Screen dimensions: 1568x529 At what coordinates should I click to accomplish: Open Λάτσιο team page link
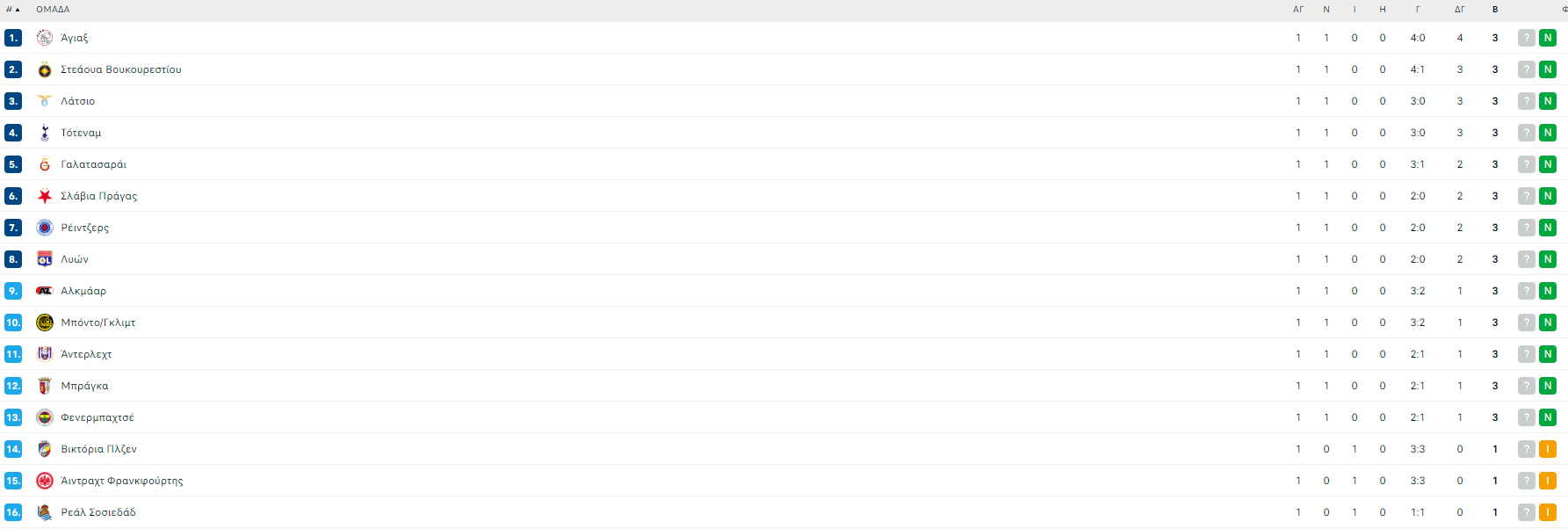tap(78, 101)
